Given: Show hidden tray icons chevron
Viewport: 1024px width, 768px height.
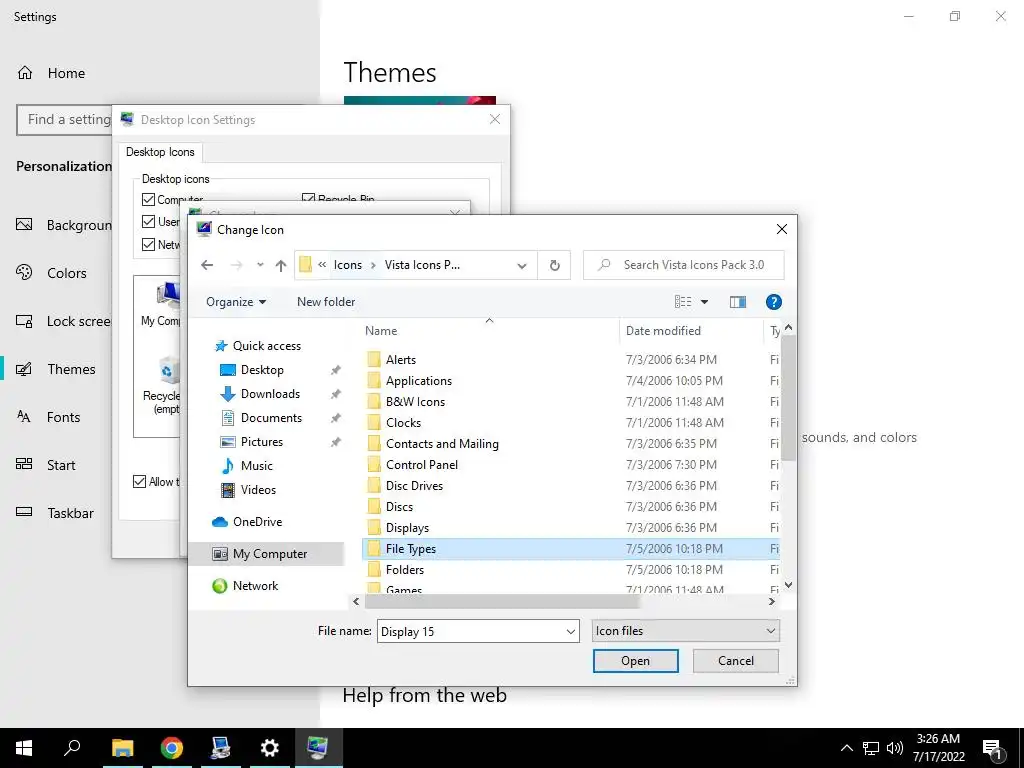Looking at the screenshot, I should (x=846, y=748).
